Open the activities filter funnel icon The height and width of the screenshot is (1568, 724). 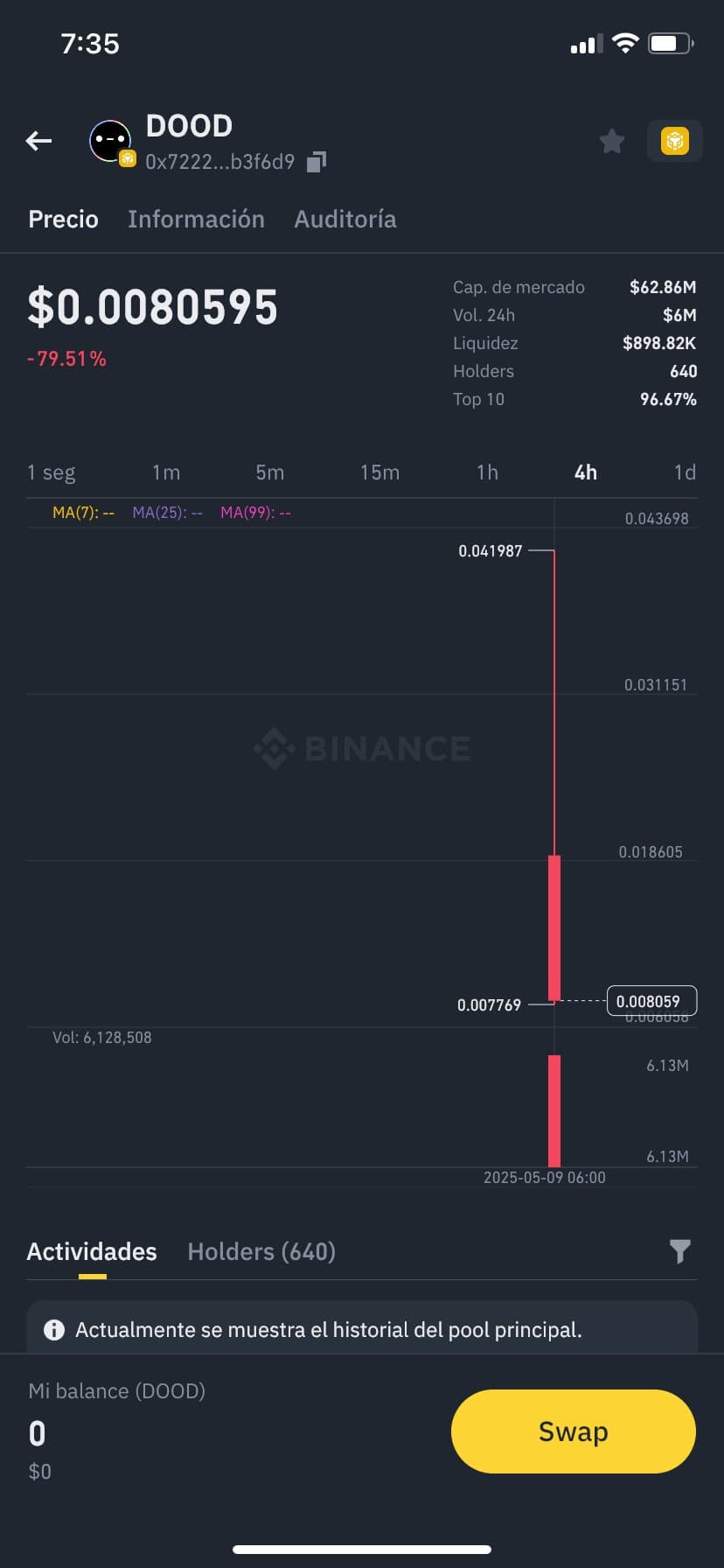[x=679, y=1251]
